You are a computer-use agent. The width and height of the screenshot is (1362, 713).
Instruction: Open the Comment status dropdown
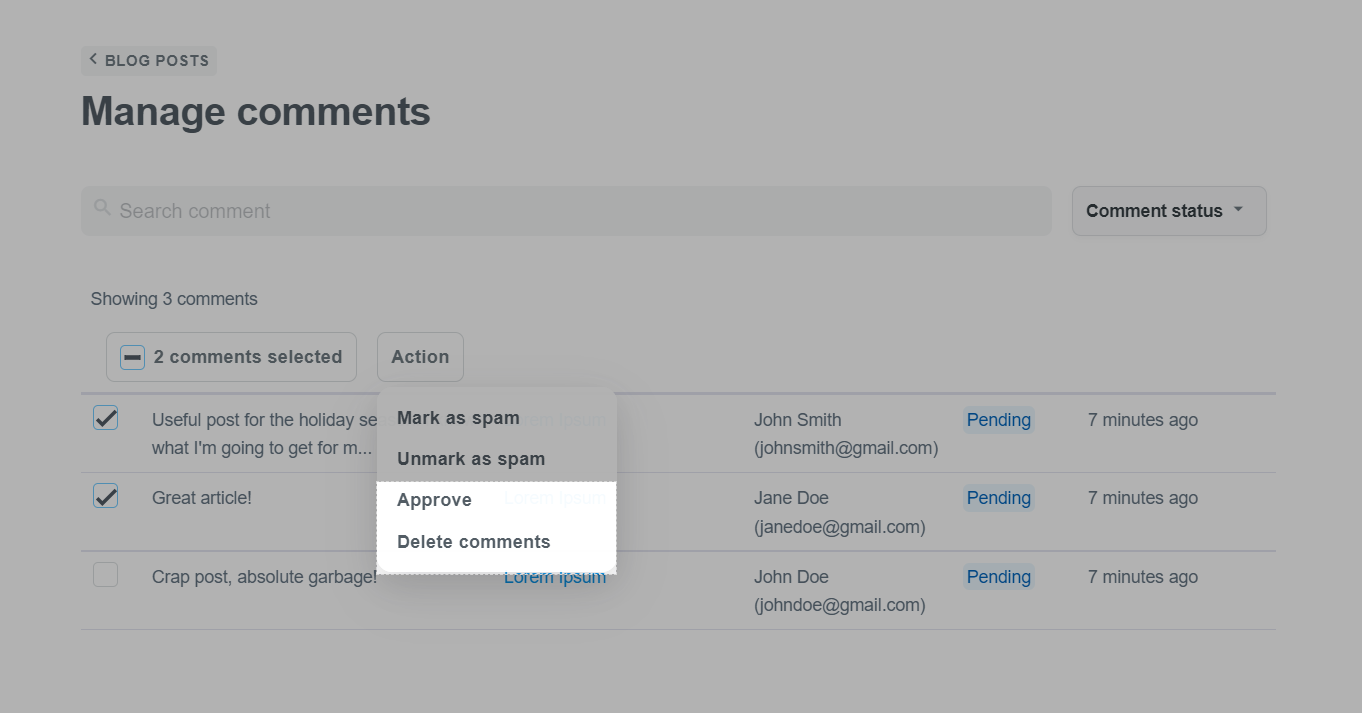[x=1168, y=211]
